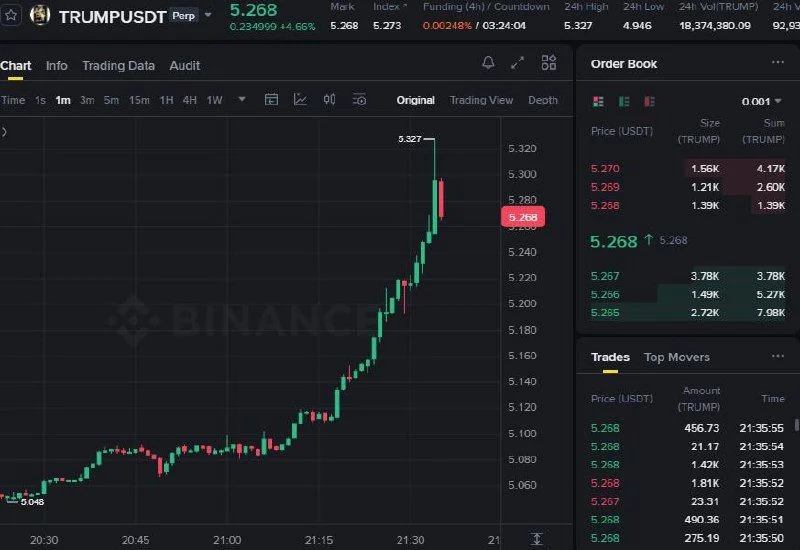Show asks-only order book view
Screen dimensions: 800x550
coord(649,102)
